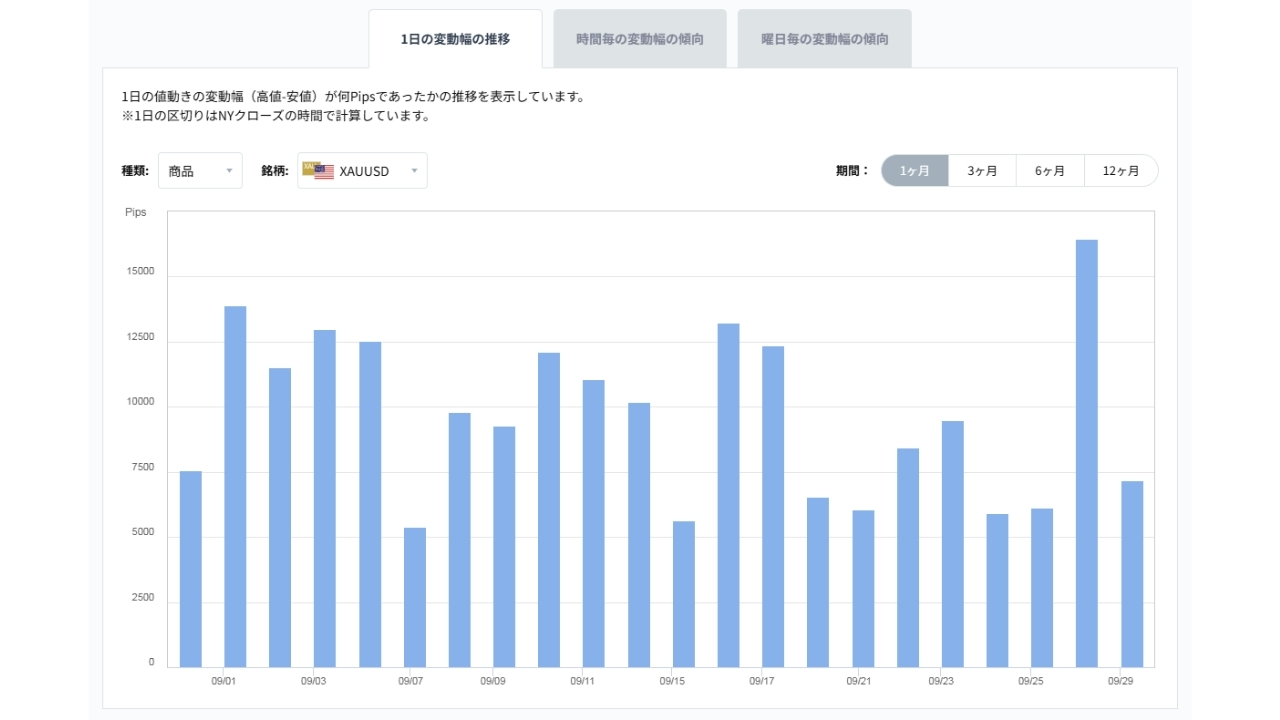Image resolution: width=1280 pixels, height=720 pixels.
Task: Click the short bar above 09/07
Action: click(x=415, y=598)
